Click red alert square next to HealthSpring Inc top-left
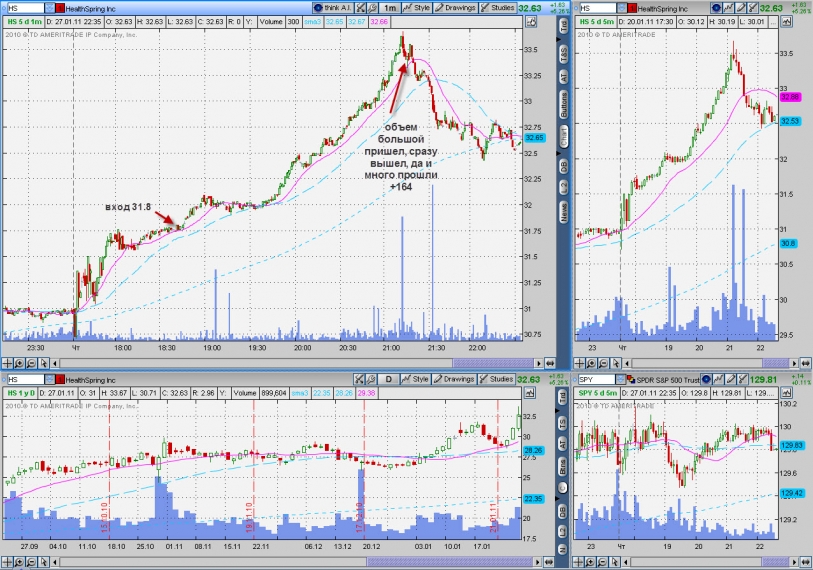813x570 pixels. coord(60,8)
